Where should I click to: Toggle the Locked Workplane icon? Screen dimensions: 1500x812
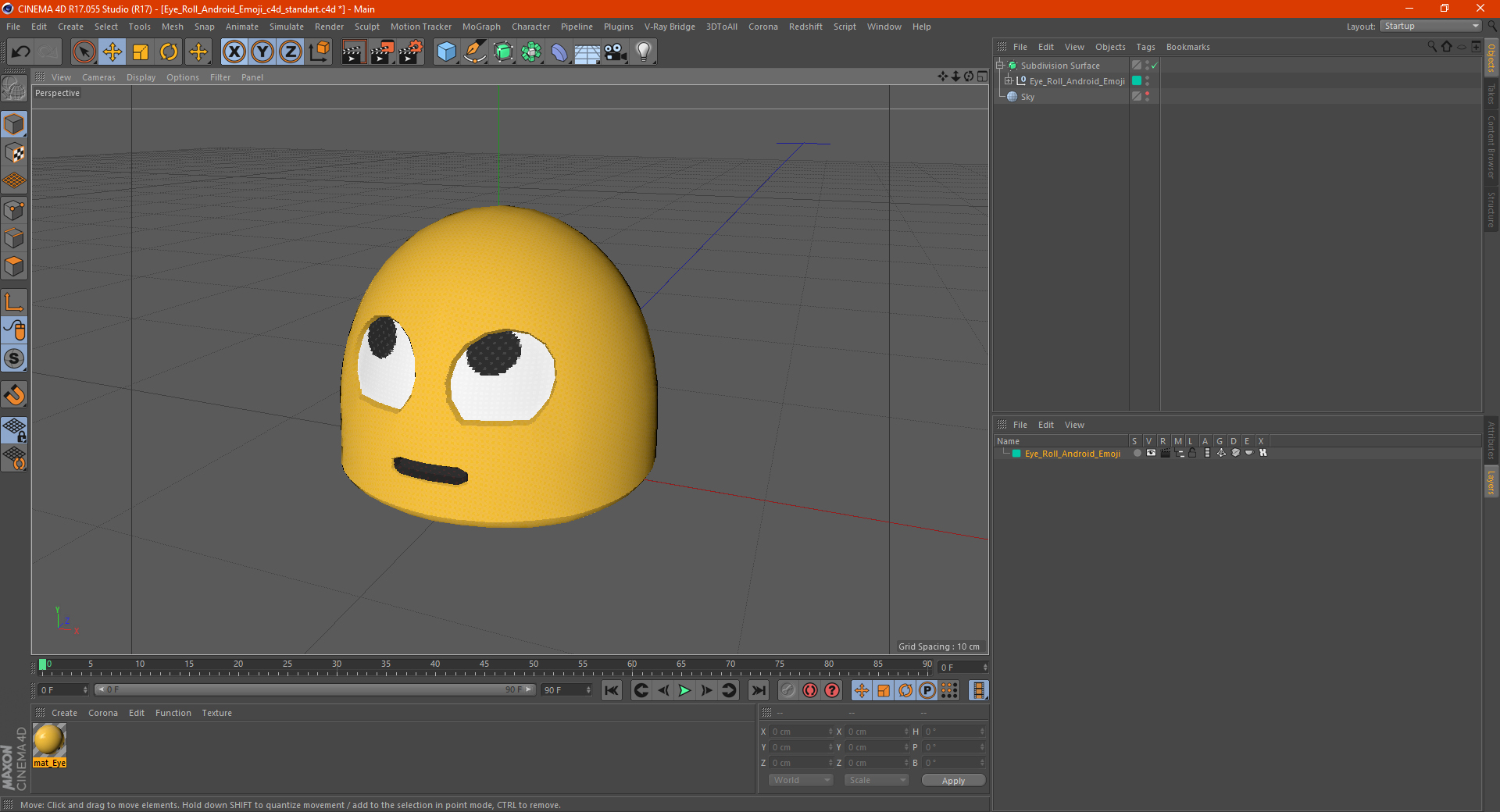[15, 429]
